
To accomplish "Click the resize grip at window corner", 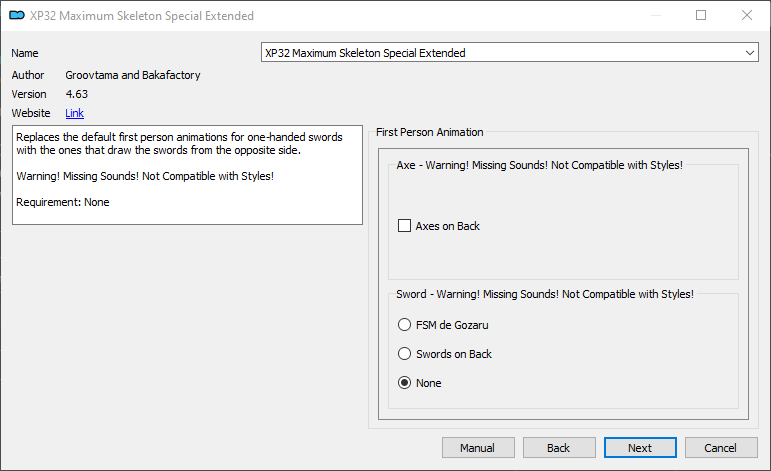I will (x=765, y=465).
